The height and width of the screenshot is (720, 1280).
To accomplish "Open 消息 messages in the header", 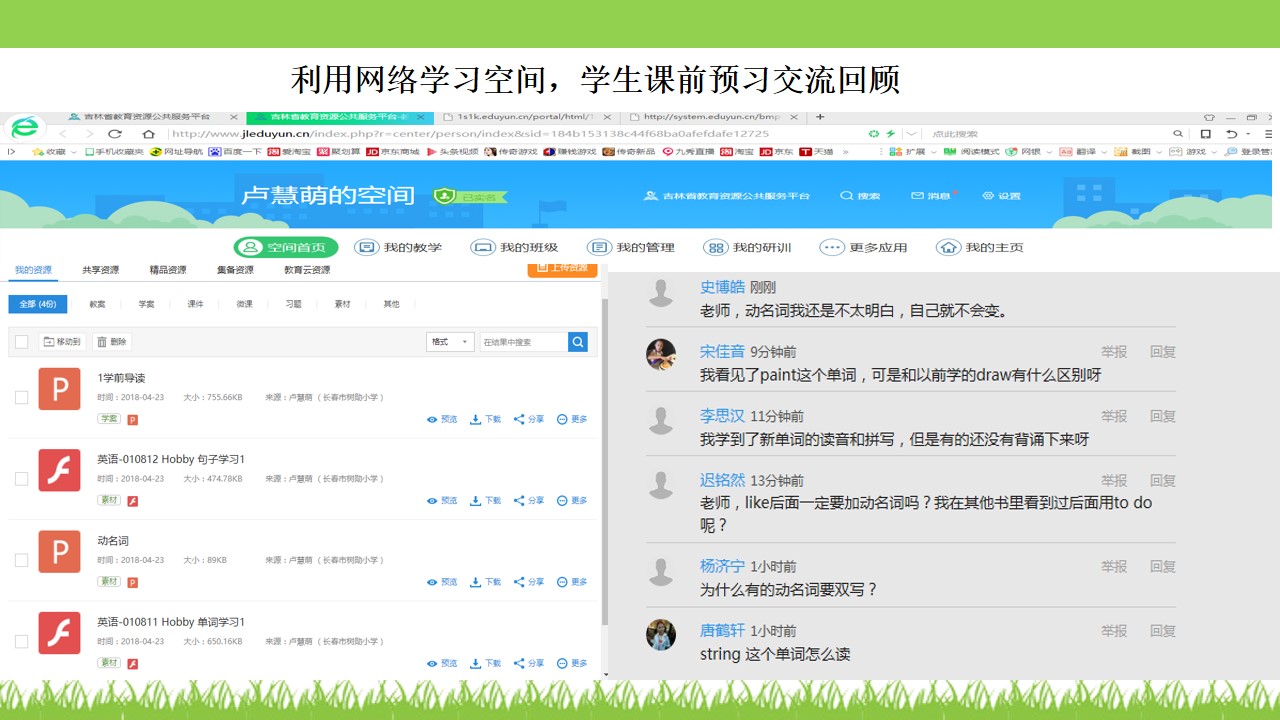I will (930, 196).
